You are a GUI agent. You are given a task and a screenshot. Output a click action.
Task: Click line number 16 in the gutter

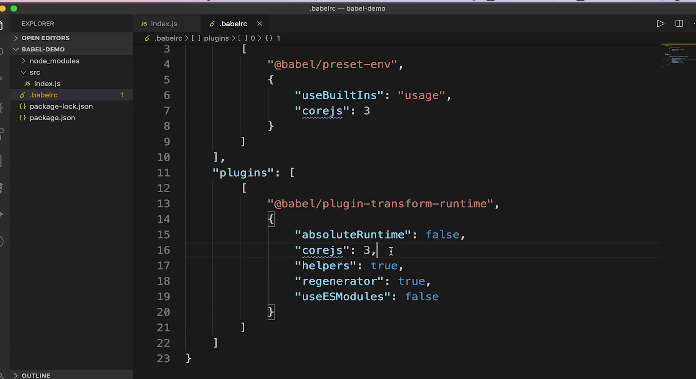pyautogui.click(x=163, y=250)
